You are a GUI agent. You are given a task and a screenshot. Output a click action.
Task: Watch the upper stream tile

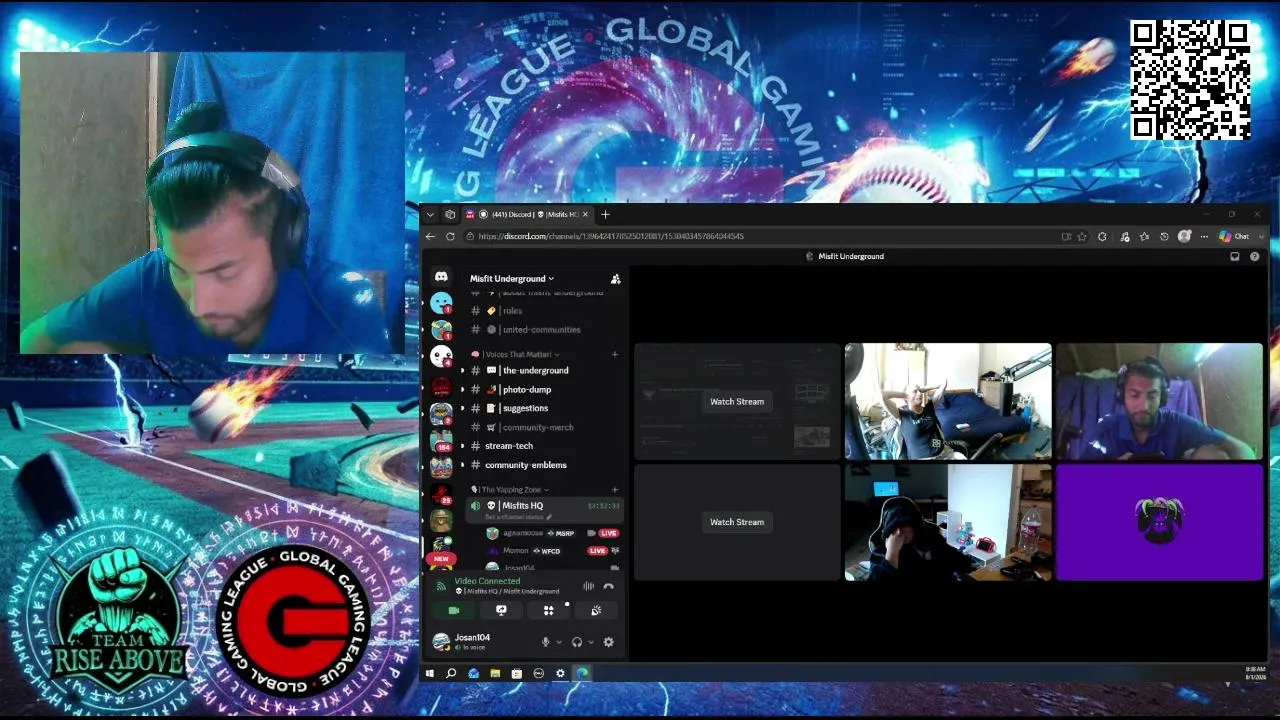click(x=737, y=402)
